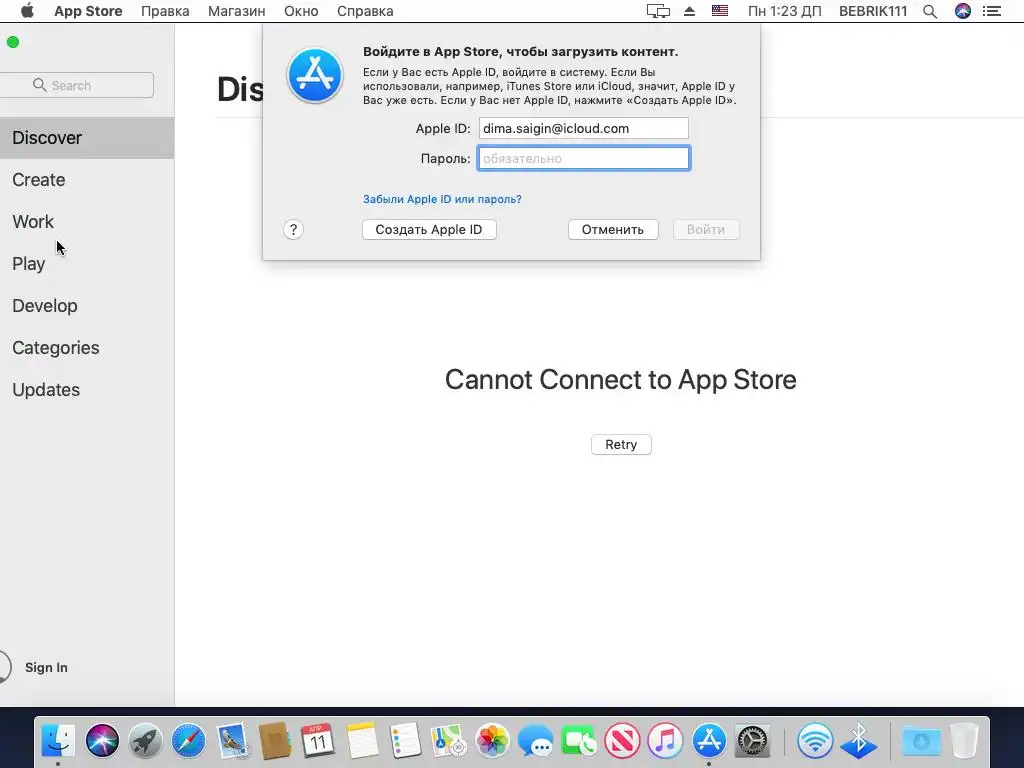Click the Войти button

(x=706, y=229)
